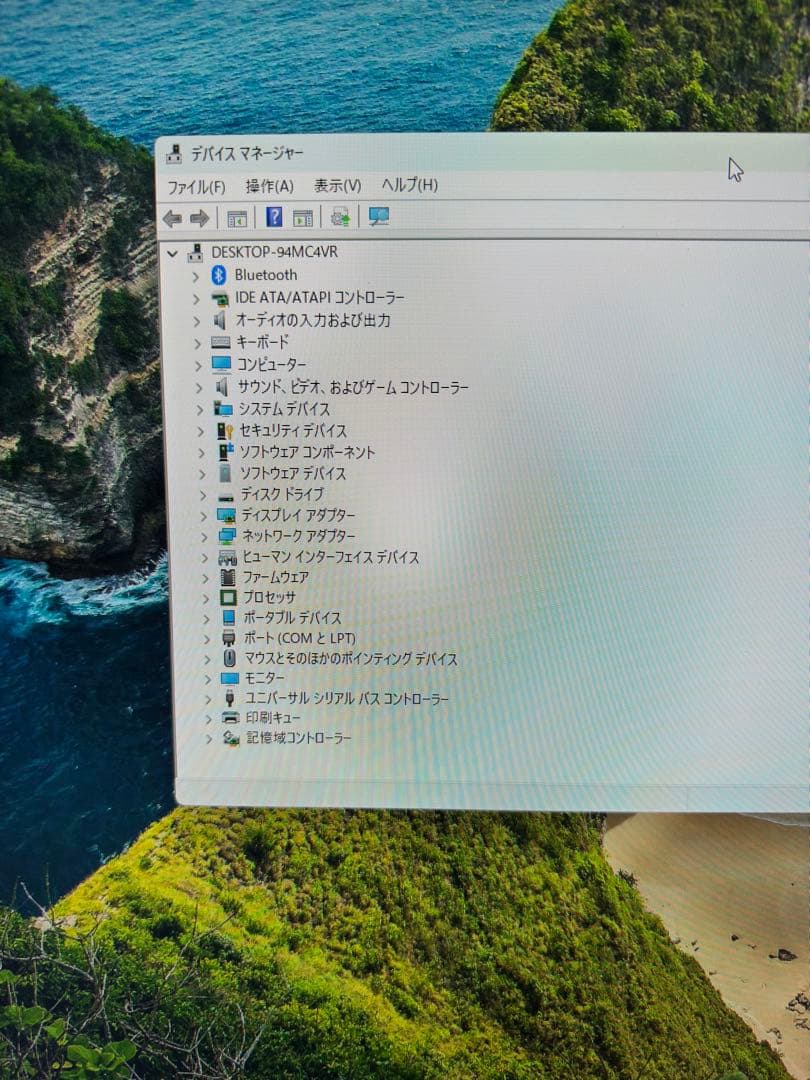
Task: Open the Help "?" toolbar icon
Action: click(x=276, y=216)
